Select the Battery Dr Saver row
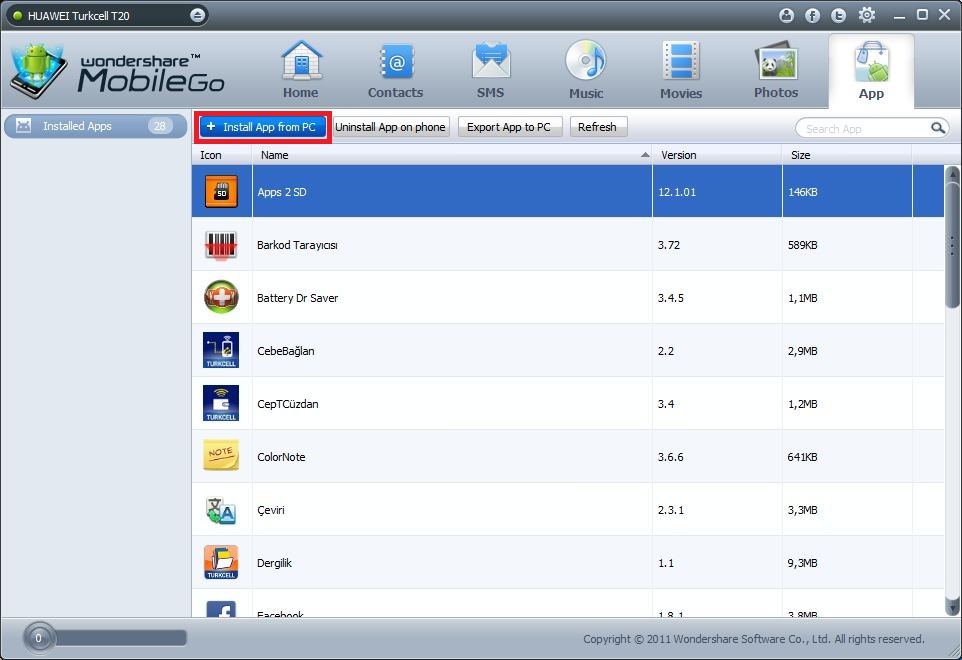This screenshot has height=660, width=962. (x=568, y=297)
